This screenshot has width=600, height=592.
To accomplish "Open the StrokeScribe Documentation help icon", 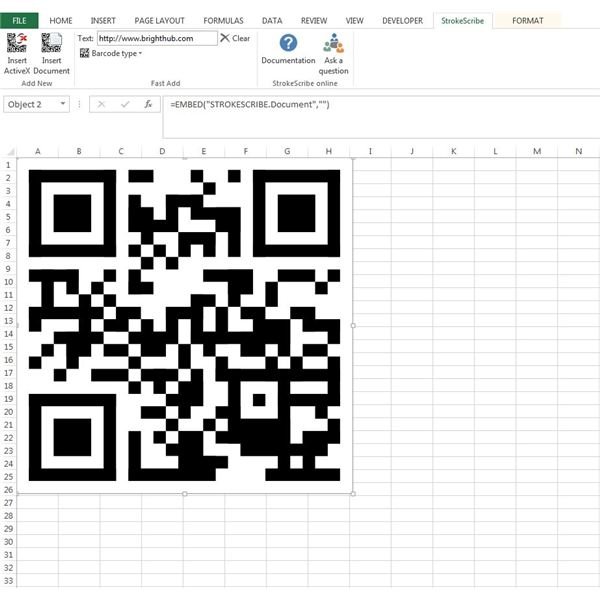I will pyautogui.click(x=288, y=42).
